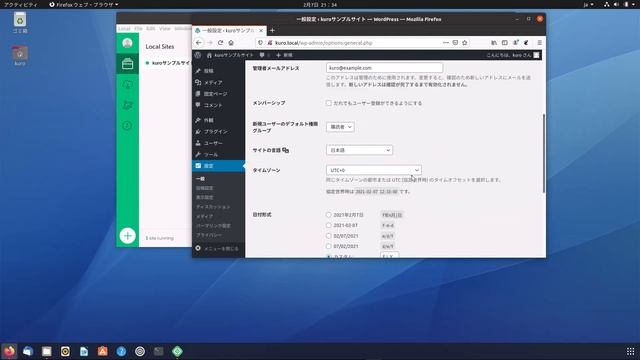Go back using Firefox's back arrow
640x360 pixels.
pyautogui.click(x=199, y=42)
